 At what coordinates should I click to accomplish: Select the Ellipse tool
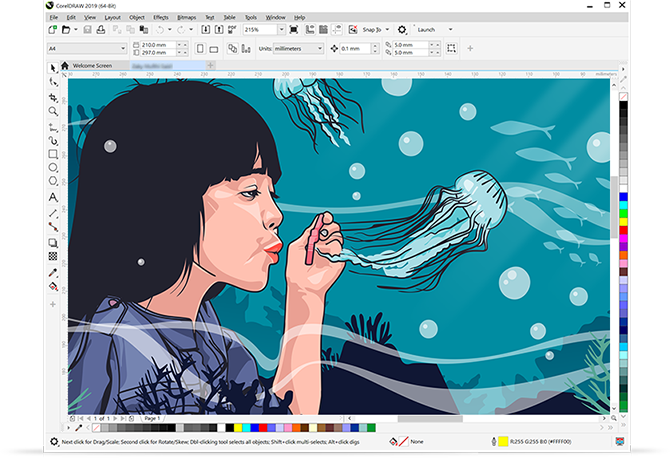point(53,167)
